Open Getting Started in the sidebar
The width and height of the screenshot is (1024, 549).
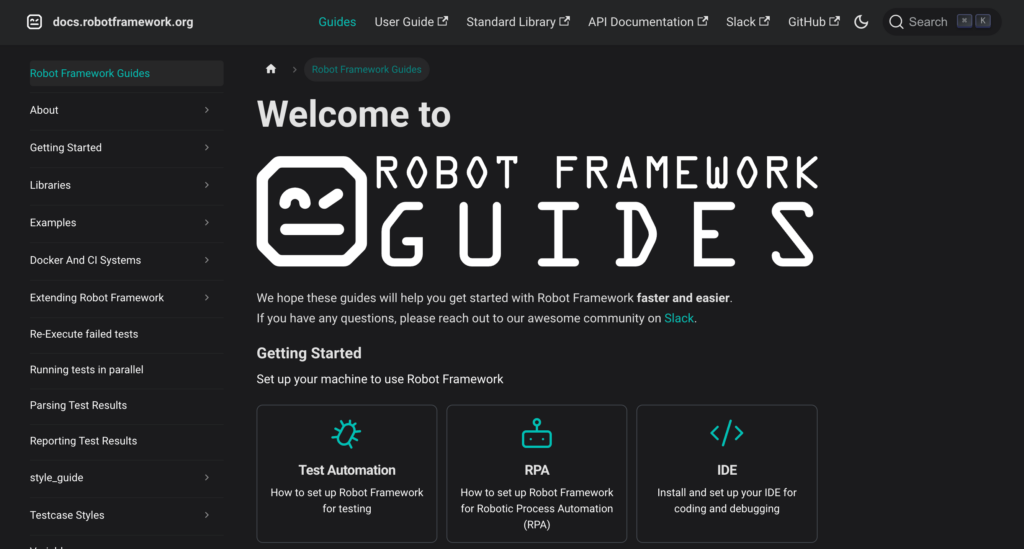65,148
